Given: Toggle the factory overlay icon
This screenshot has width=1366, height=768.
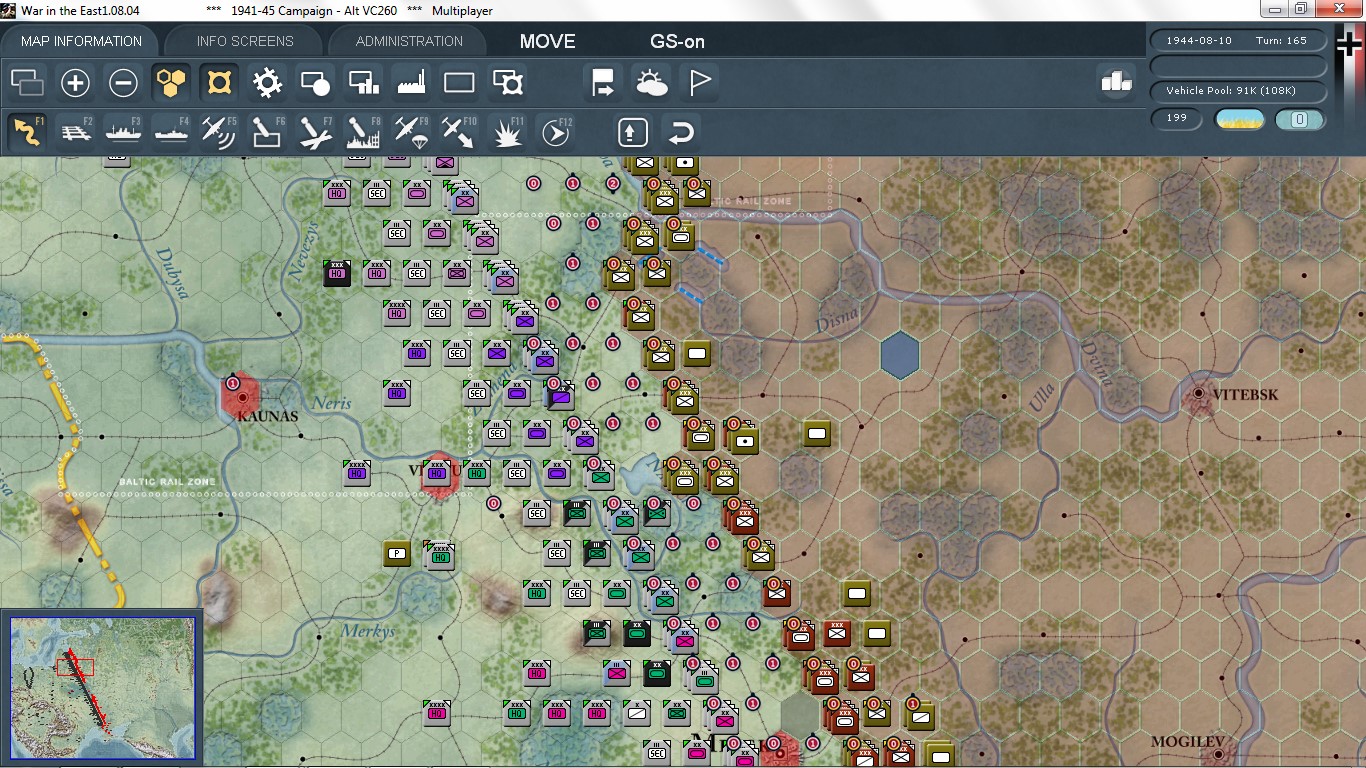Looking at the screenshot, I should click(411, 83).
